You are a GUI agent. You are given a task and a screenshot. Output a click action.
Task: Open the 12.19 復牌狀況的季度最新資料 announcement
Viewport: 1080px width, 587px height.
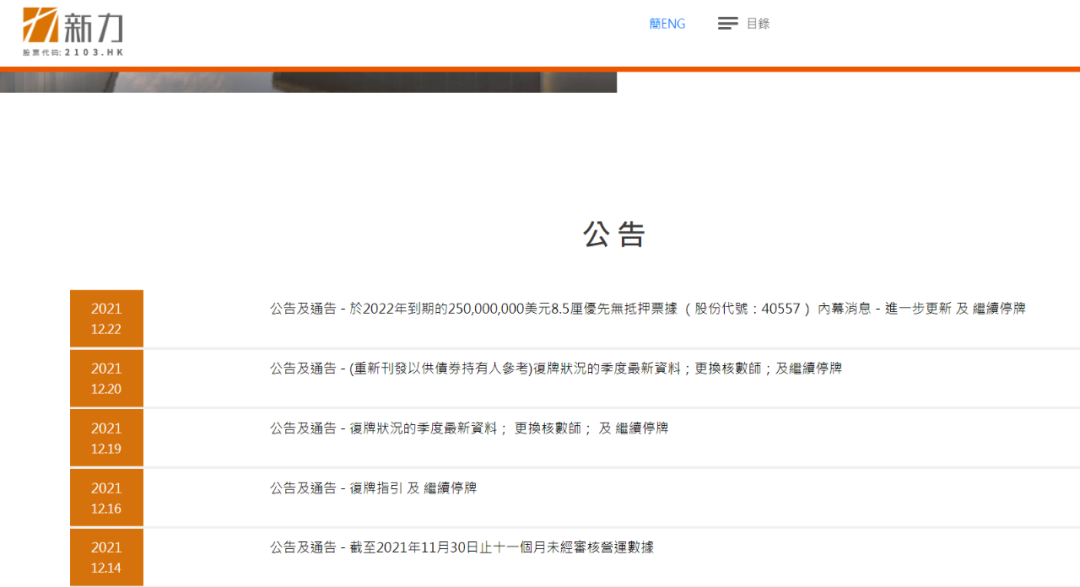[468, 428]
